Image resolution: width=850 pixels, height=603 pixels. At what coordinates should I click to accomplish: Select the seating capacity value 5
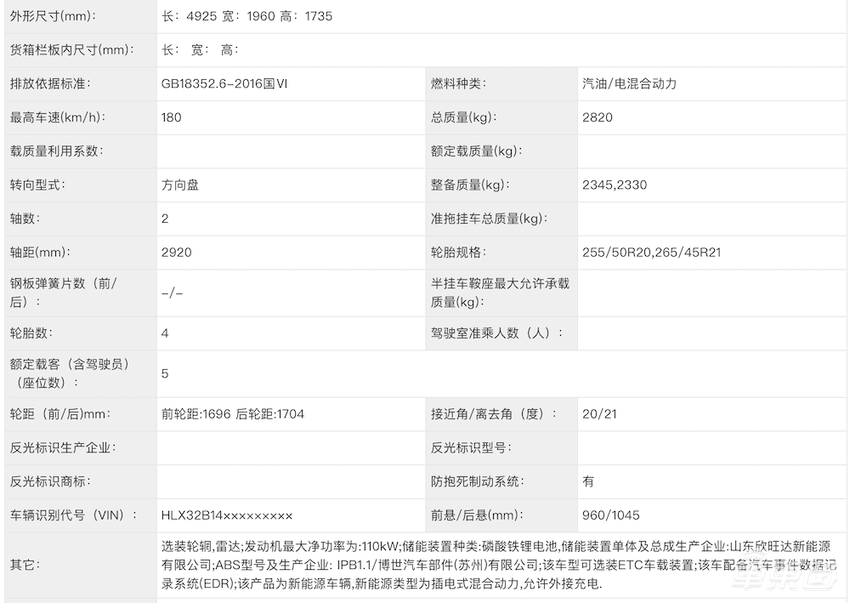tap(163, 373)
